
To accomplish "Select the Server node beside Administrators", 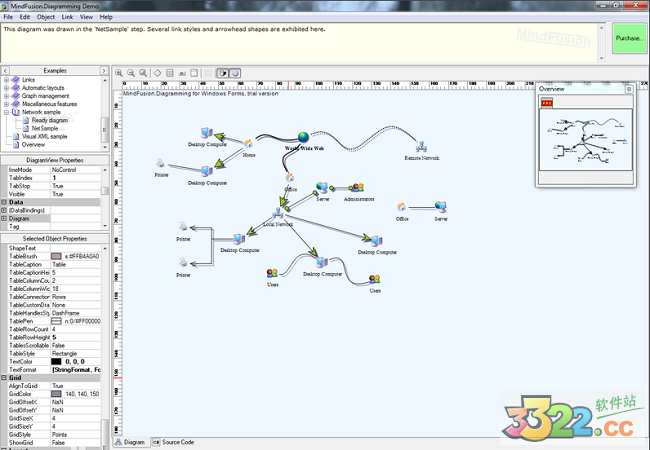I will tap(322, 188).
